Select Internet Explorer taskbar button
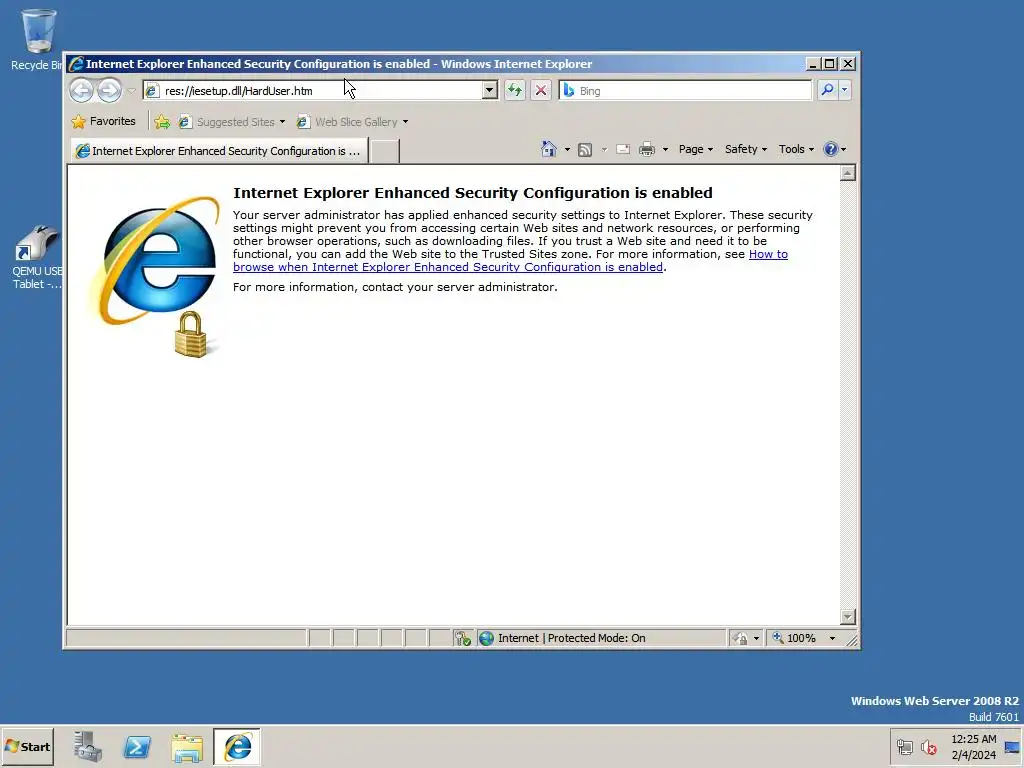The image size is (1024, 768). pyautogui.click(x=237, y=746)
